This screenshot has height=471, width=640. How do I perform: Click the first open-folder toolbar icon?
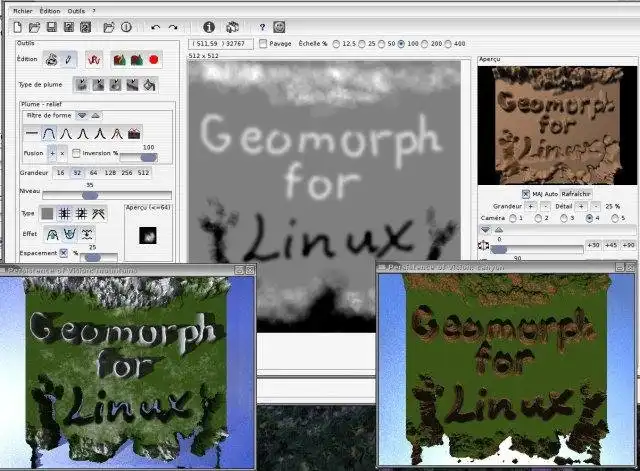click(x=34, y=27)
